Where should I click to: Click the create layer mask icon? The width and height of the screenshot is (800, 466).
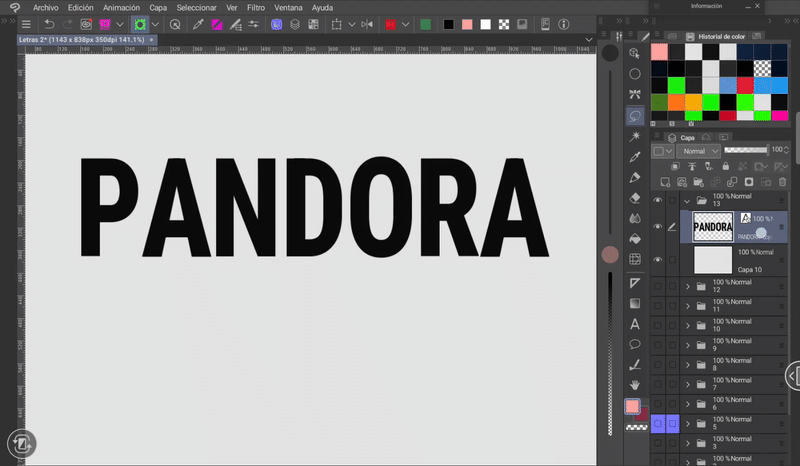click(x=748, y=182)
